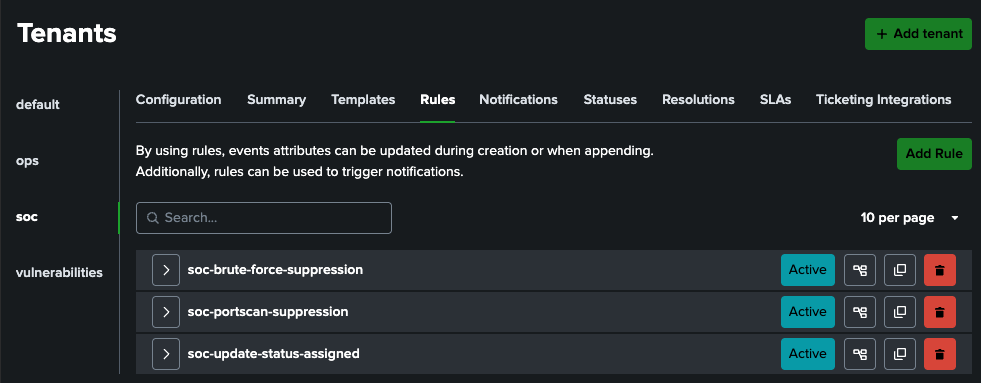Image resolution: width=981 pixels, height=383 pixels.
Task: Toggle Active status of soc-update-status-assigned
Action: 808,354
